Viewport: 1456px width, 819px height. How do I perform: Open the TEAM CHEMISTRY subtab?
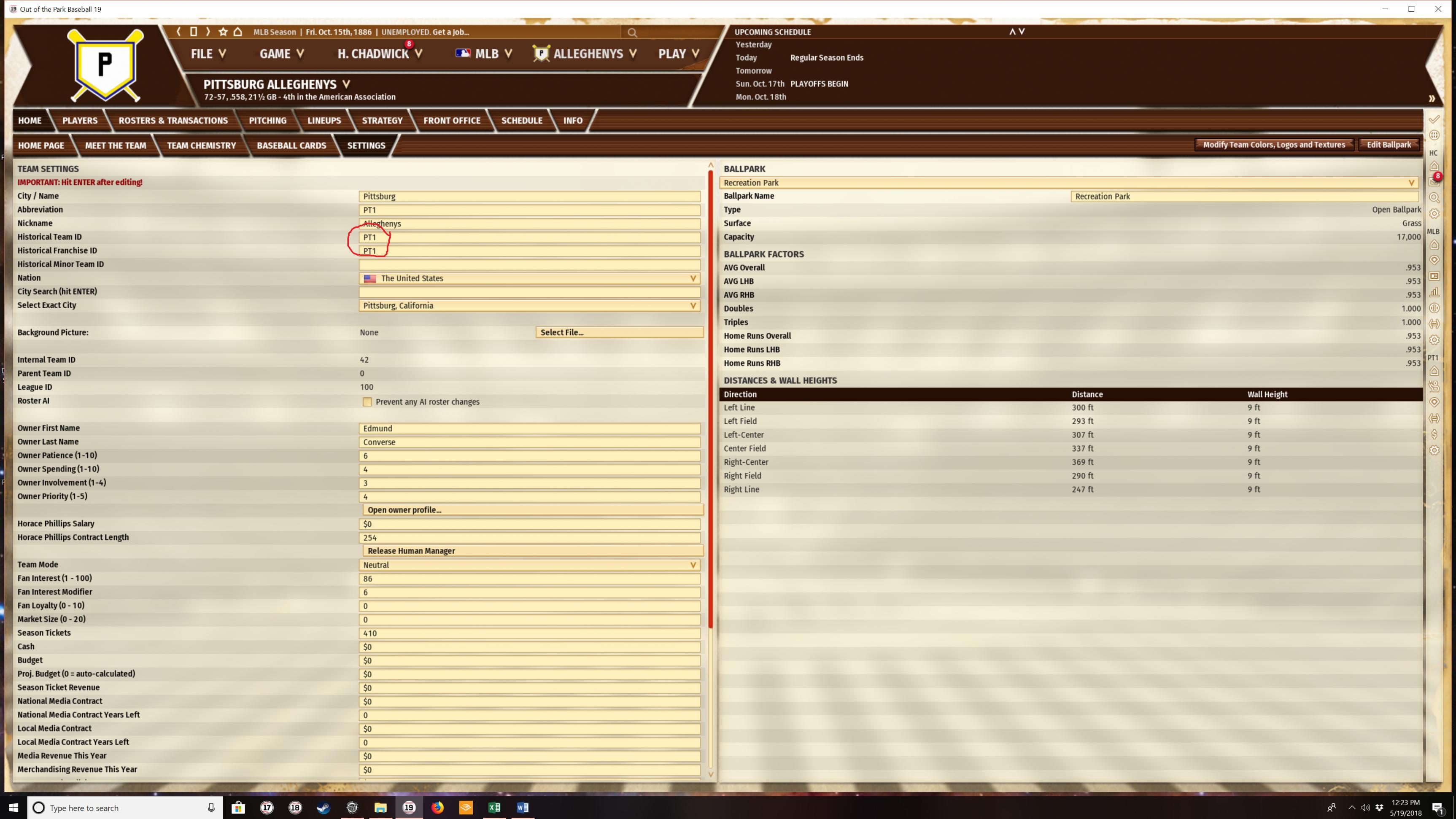(x=201, y=145)
